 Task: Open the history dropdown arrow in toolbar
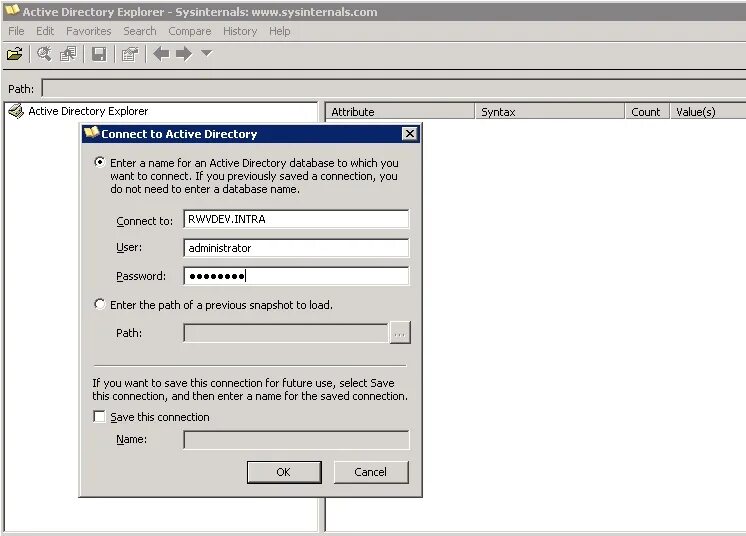(x=206, y=53)
